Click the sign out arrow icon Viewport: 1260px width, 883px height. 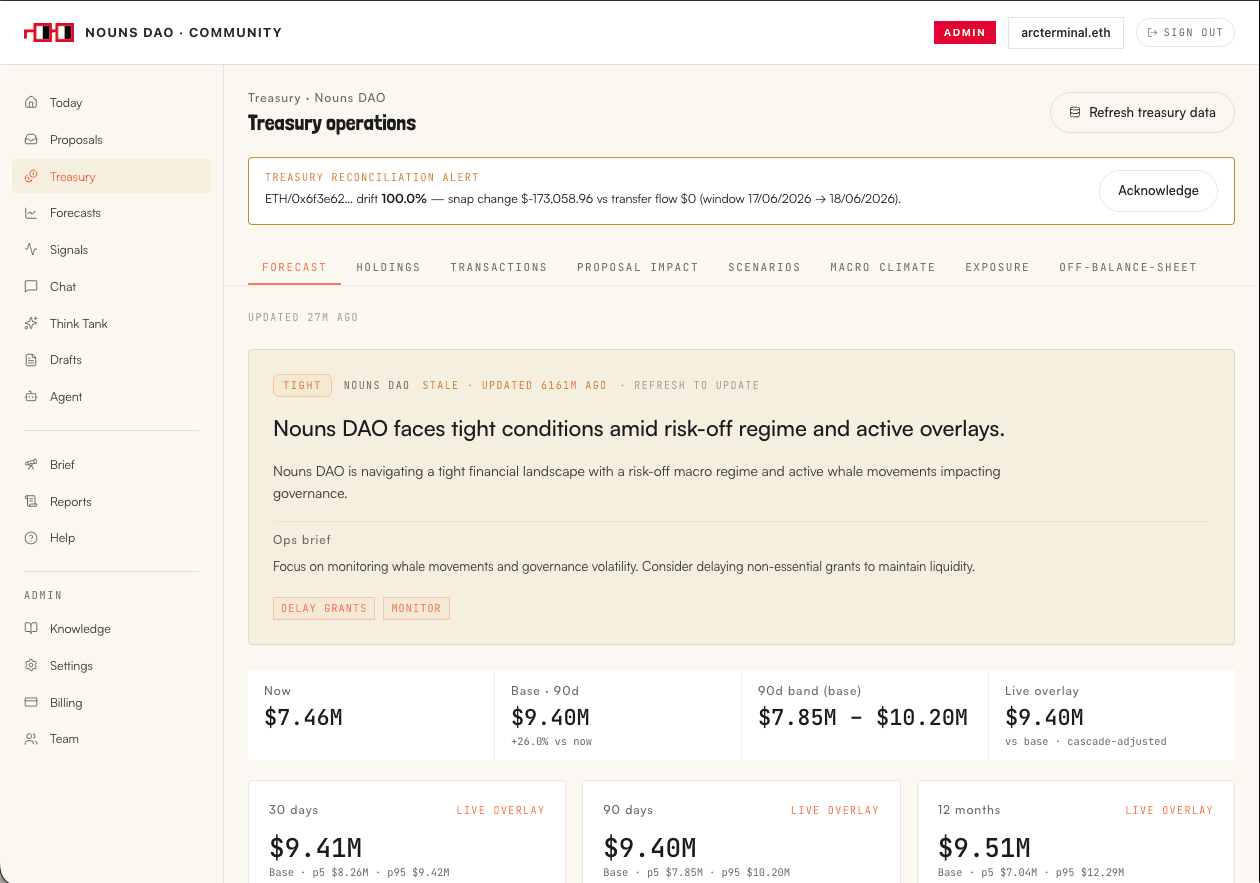(x=1152, y=32)
